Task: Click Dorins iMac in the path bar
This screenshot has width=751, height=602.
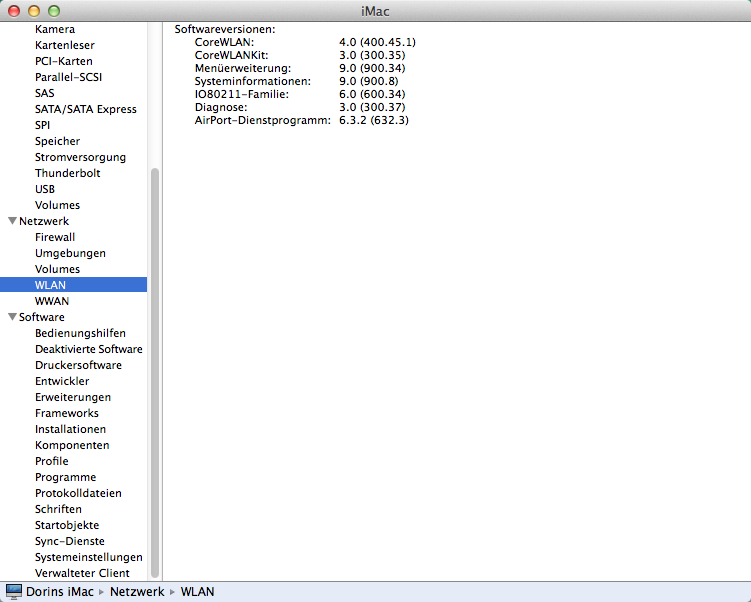Action: click(60, 592)
